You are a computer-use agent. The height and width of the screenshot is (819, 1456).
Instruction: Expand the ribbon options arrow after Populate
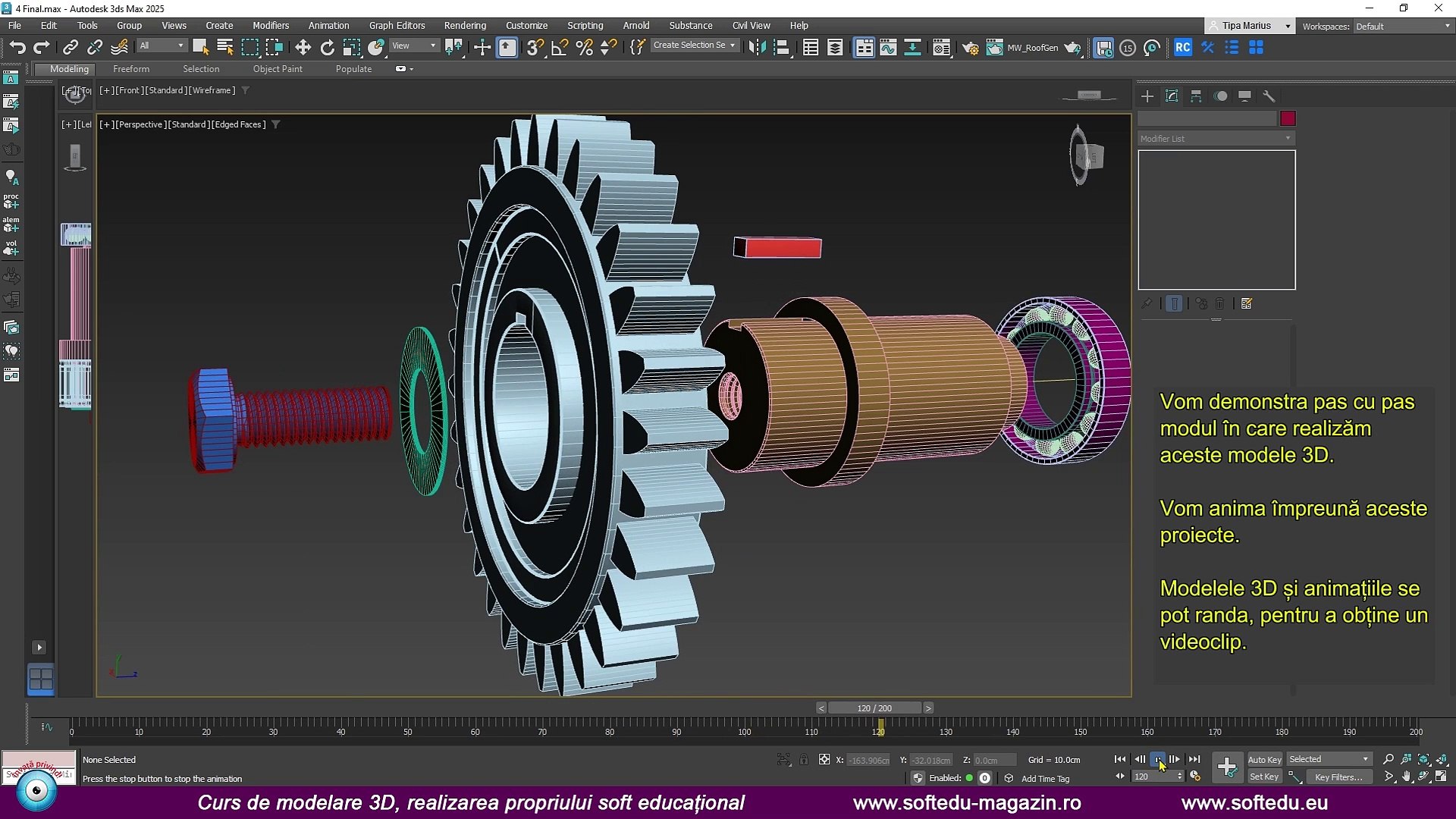point(412,69)
